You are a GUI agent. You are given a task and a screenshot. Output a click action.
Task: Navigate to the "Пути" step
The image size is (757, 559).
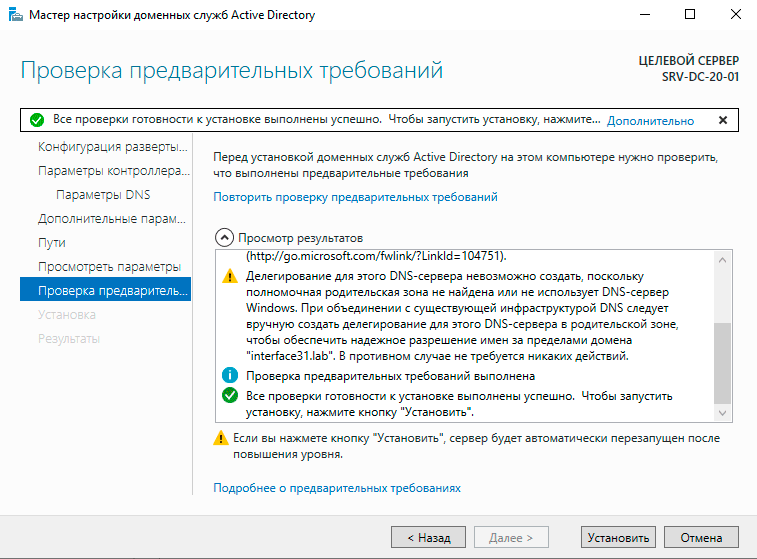tap(52, 243)
